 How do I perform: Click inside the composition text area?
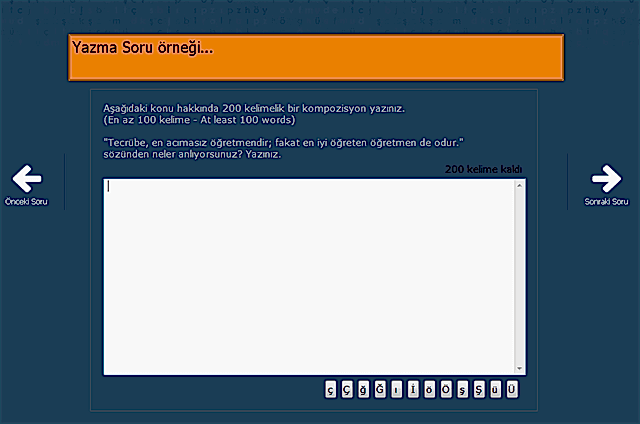coord(308,276)
